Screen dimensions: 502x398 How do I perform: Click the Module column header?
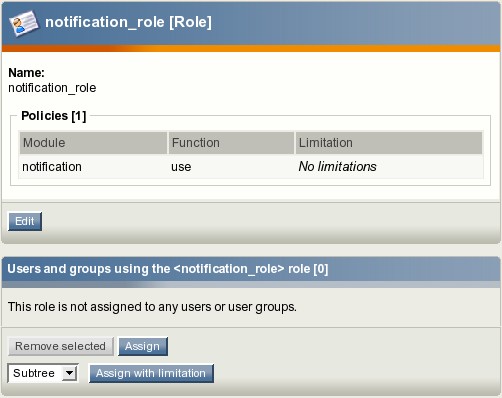pyautogui.click(x=93, y=143)
